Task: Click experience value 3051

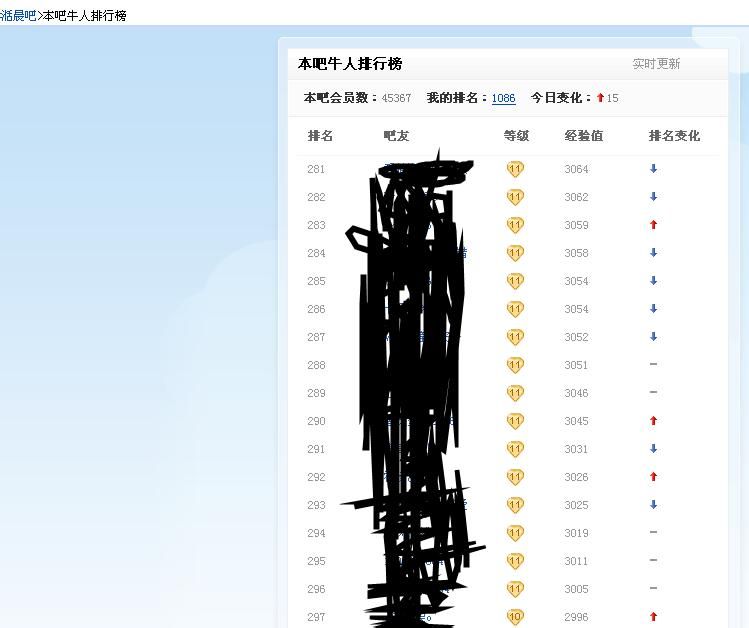Action: (x=577, y=365)
